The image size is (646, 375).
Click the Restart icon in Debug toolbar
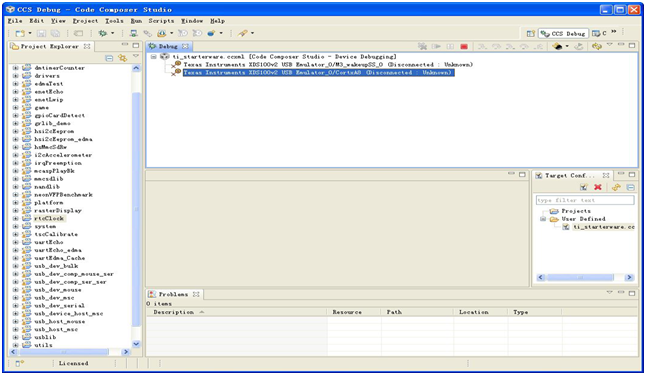pyautogui.click(x=579, y=47)
